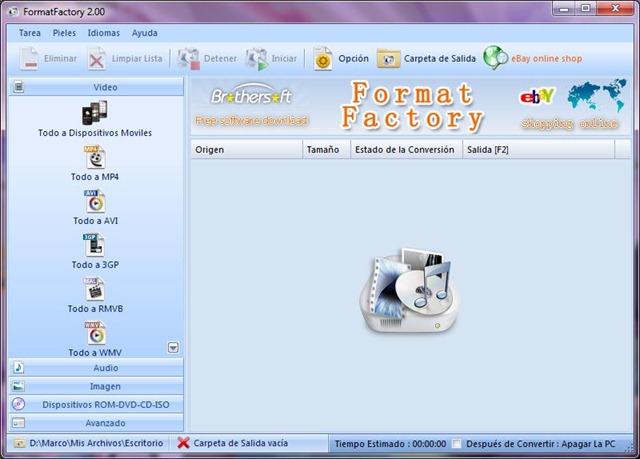Open the Pieles menu

[x=64, y=33]
